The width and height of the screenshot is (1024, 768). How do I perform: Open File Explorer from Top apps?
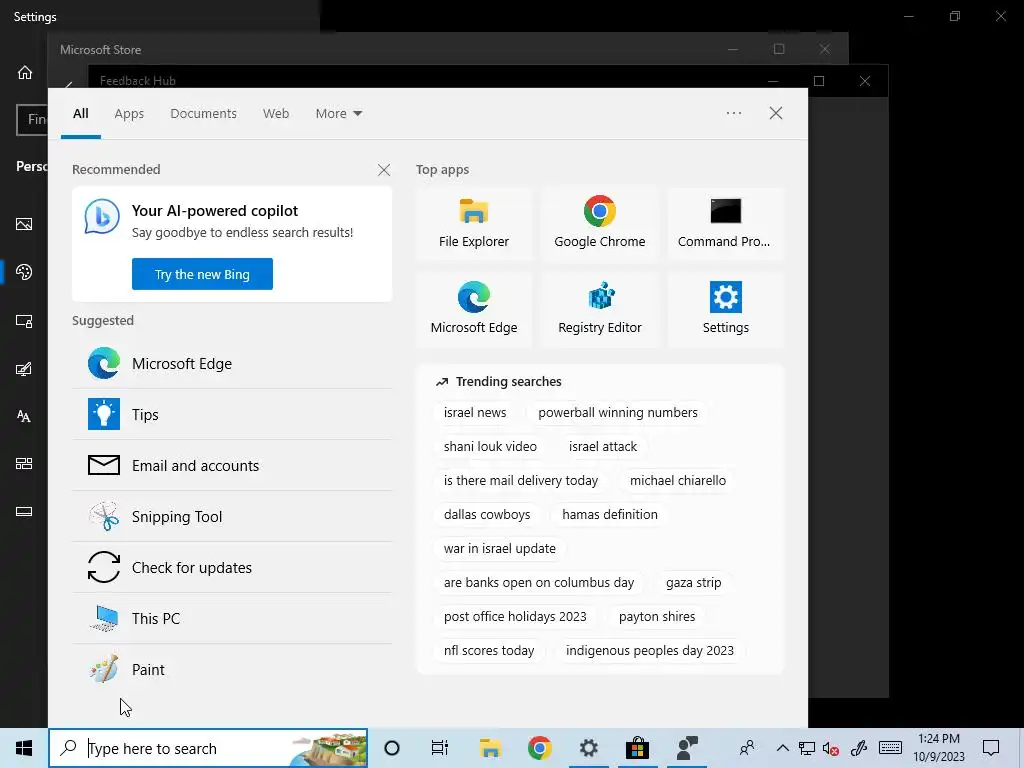[x=473, y=223]
